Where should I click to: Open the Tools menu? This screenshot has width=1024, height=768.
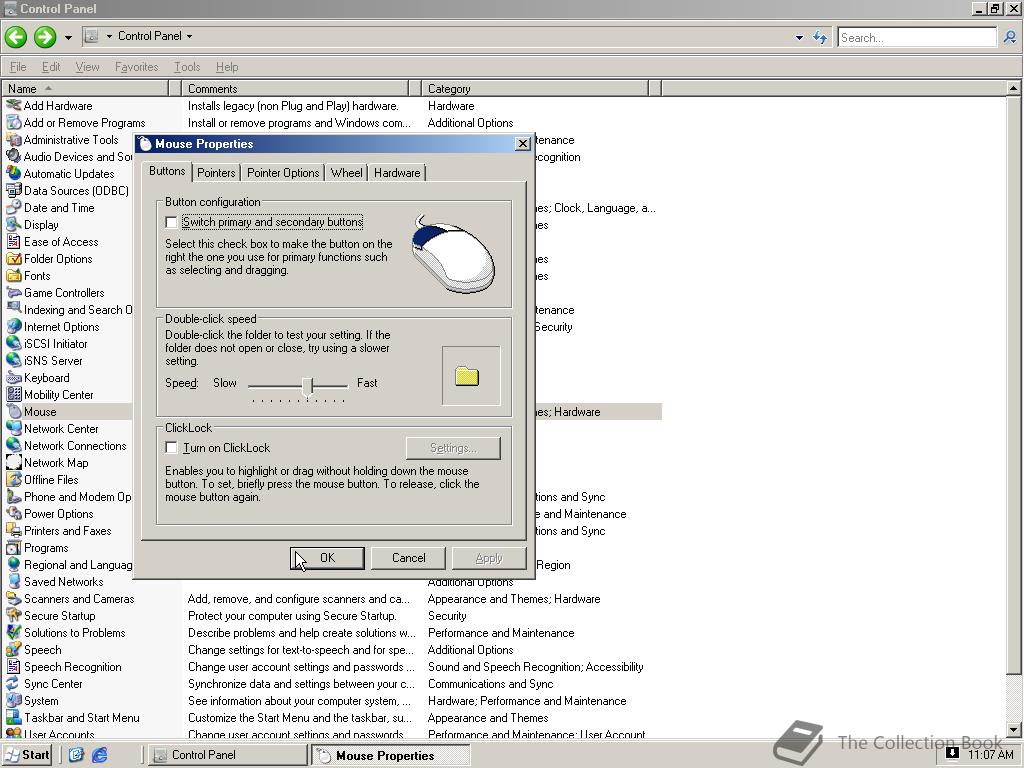pos(187,67)
